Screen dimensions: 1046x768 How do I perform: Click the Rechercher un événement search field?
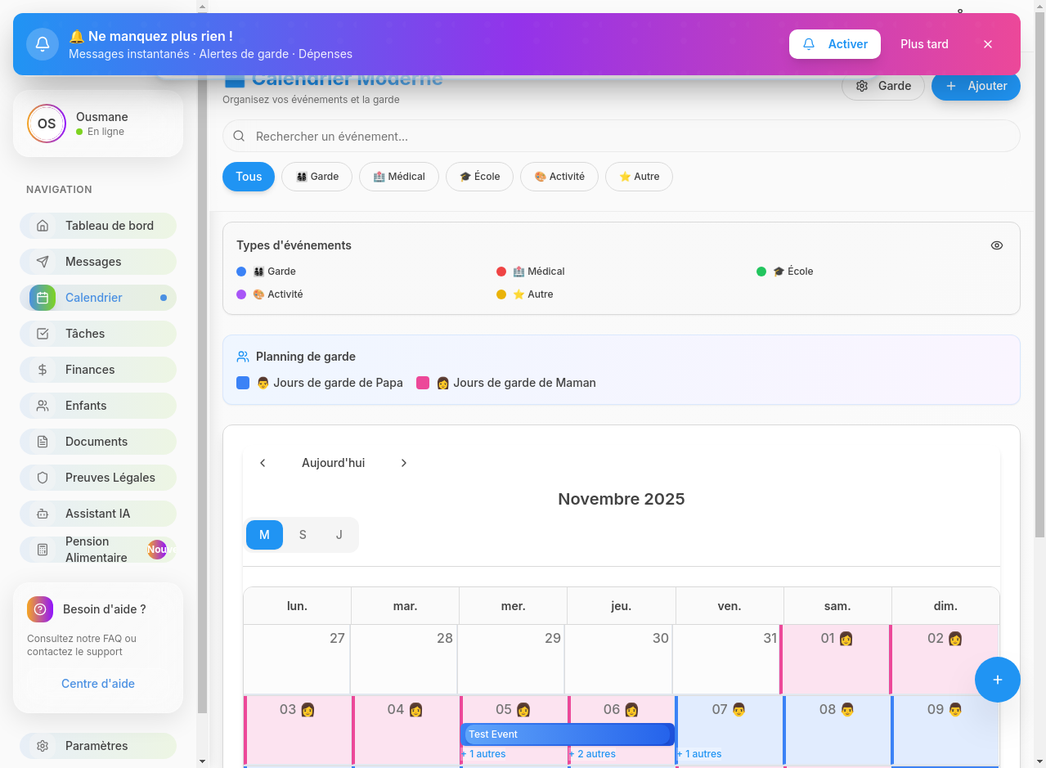(x=620, y=136)
